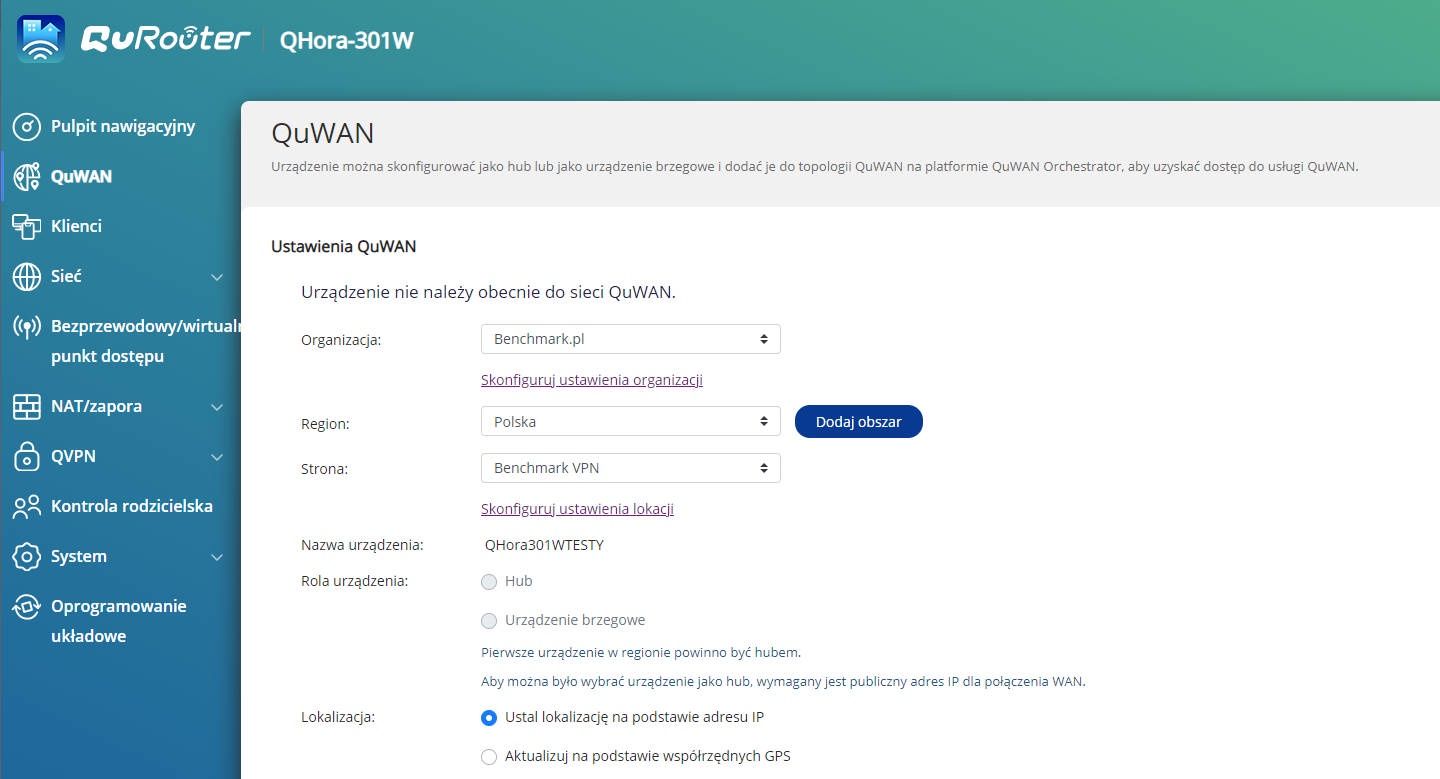Open Oprogramowanie układowe menu item
The height and width of the screenshot is (779, 1440).
pos(119,621)
